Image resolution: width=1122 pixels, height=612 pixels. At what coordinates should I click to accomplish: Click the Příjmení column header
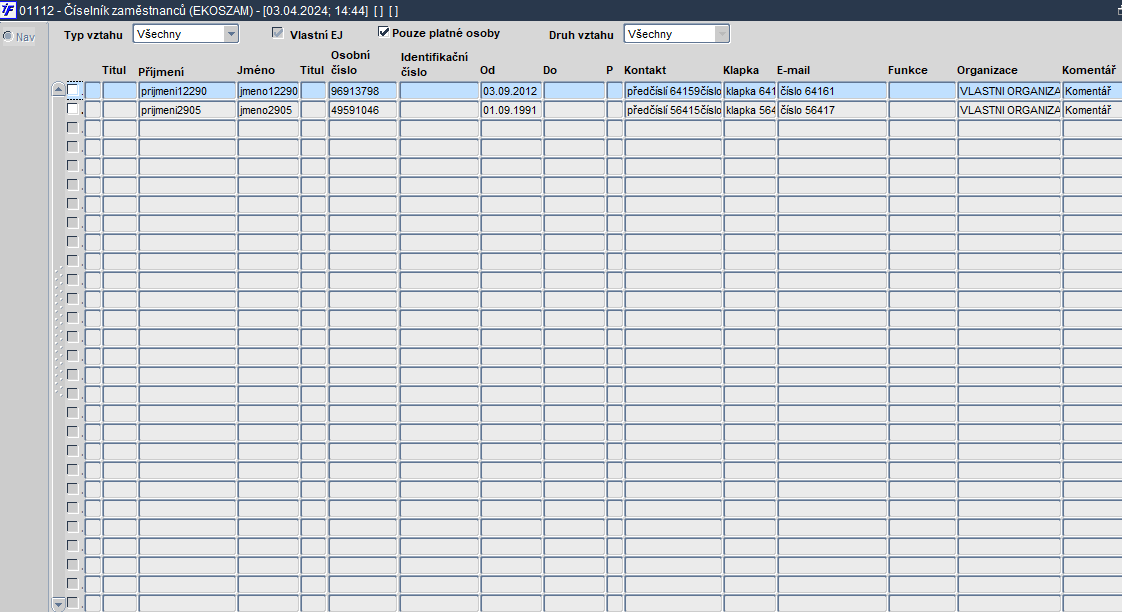click(x=161, y=72)
